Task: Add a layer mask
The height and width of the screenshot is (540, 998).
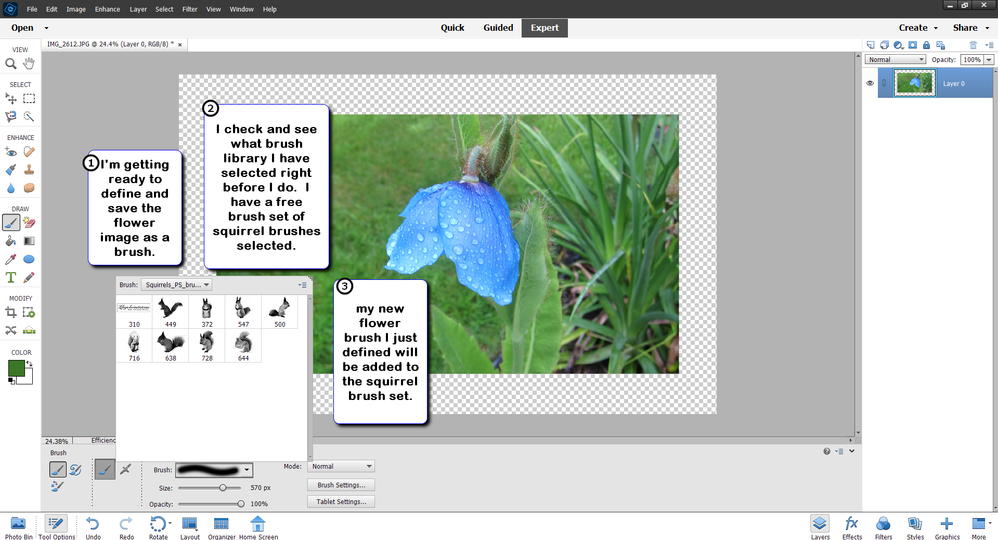Action: click(912, 45)
